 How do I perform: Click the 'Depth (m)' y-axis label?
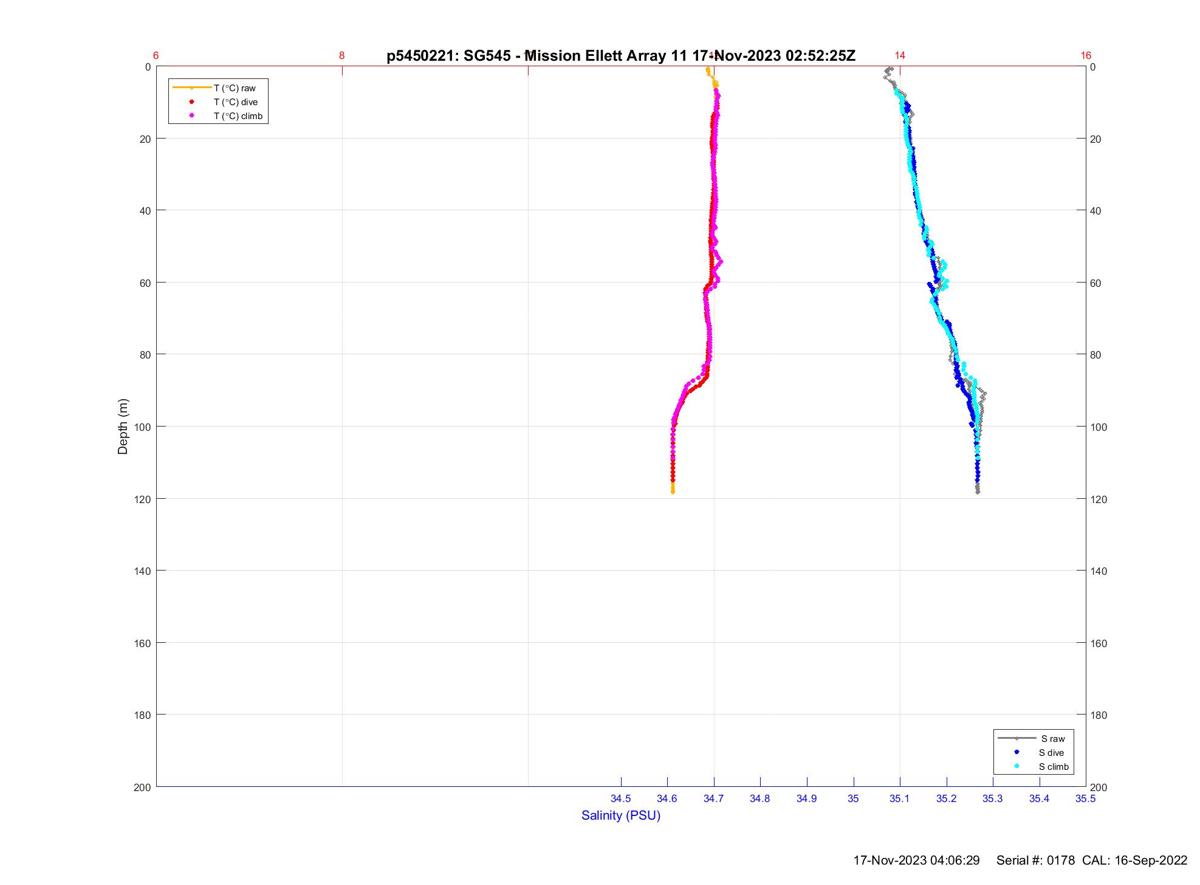(124, 427)
